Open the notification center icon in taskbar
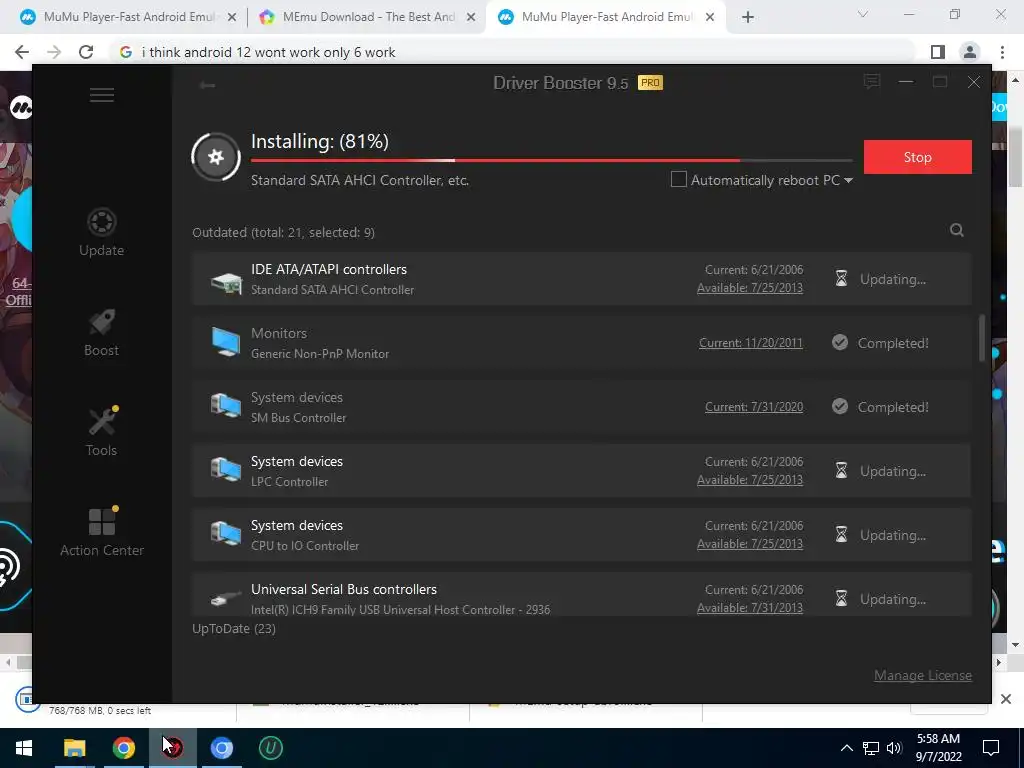This screenshot has height=768, width=1024. (991, 748)
